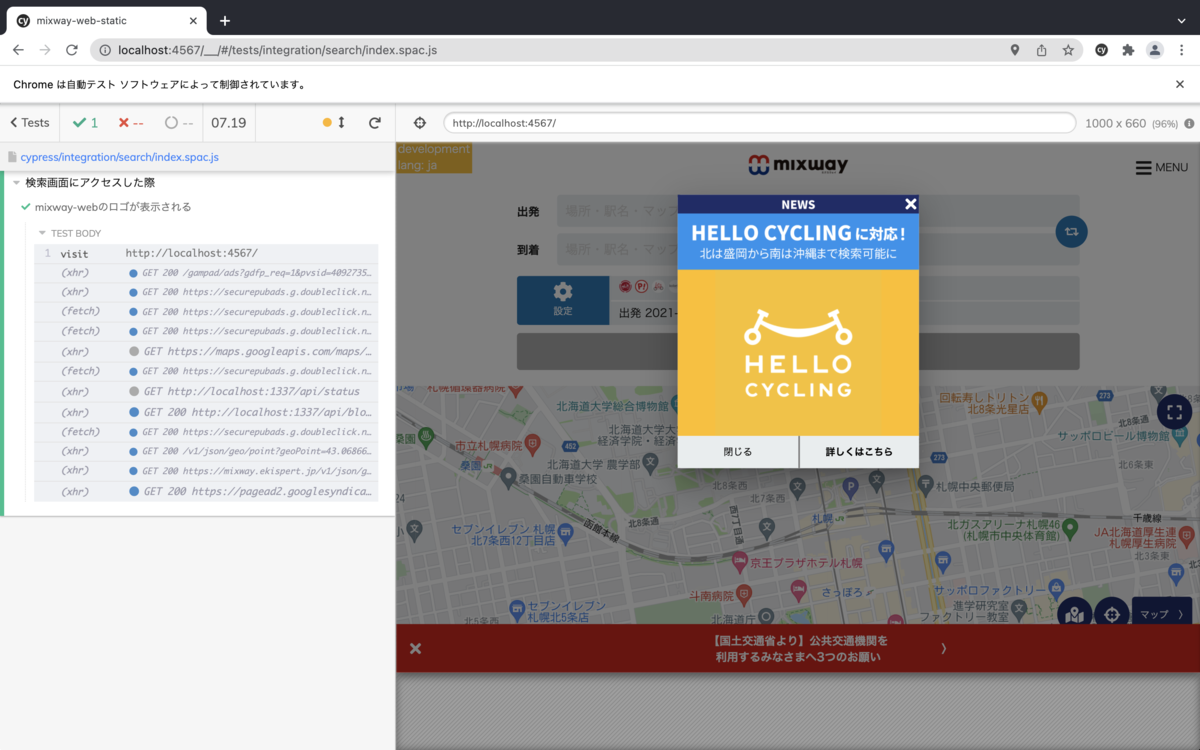Close the NEWS popup with X
Screen dimensions: 1200x750
coord(910,204)
